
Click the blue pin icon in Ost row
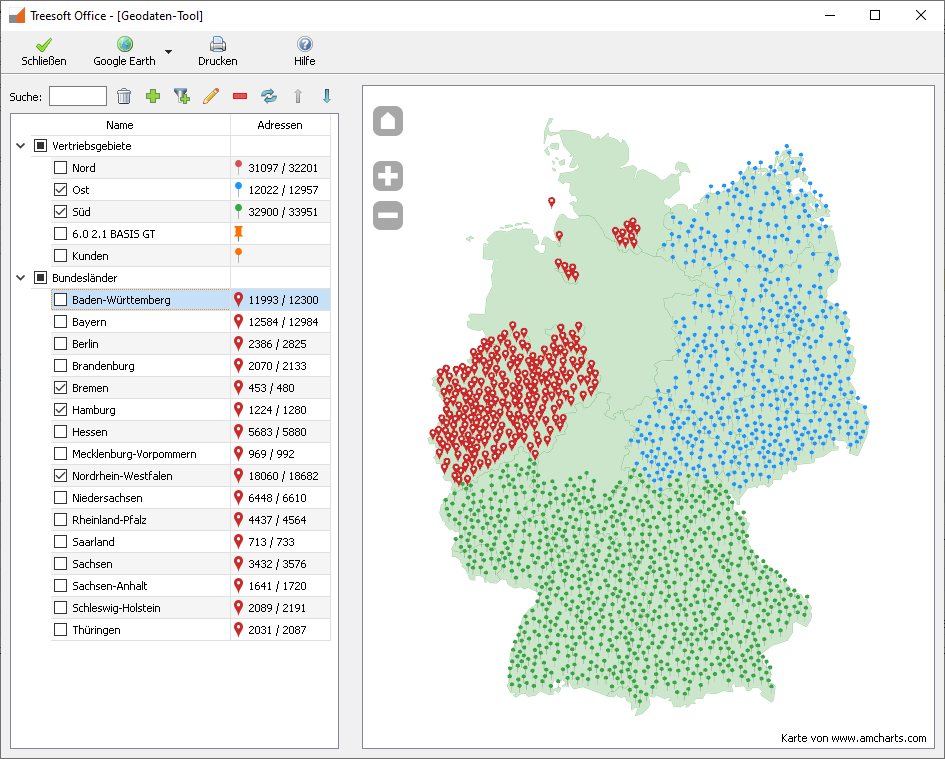(239, 189)
